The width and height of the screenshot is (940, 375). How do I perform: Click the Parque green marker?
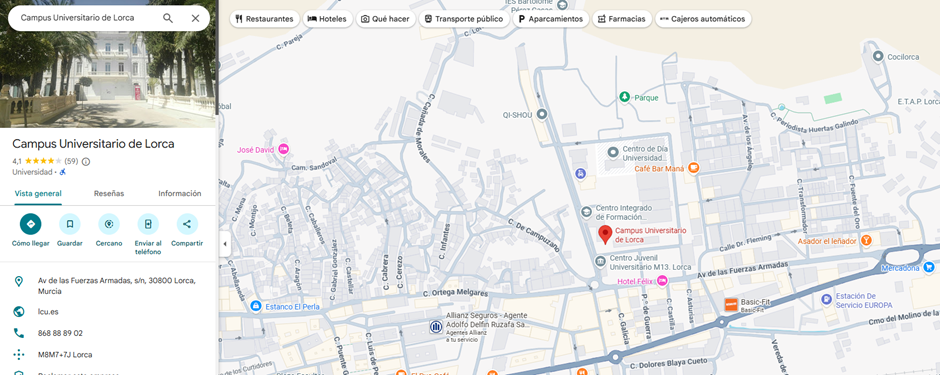(625, 96)
